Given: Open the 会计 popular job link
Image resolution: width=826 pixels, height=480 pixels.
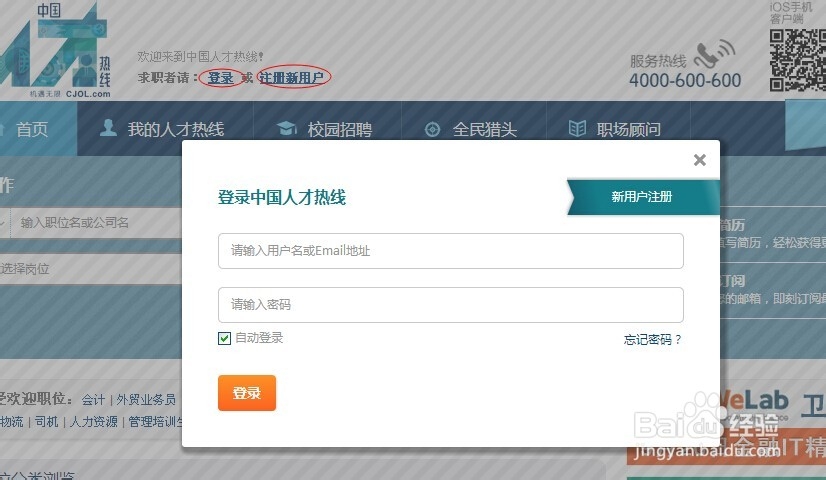Looking at the screenshot, I should [x=93, y=400].
